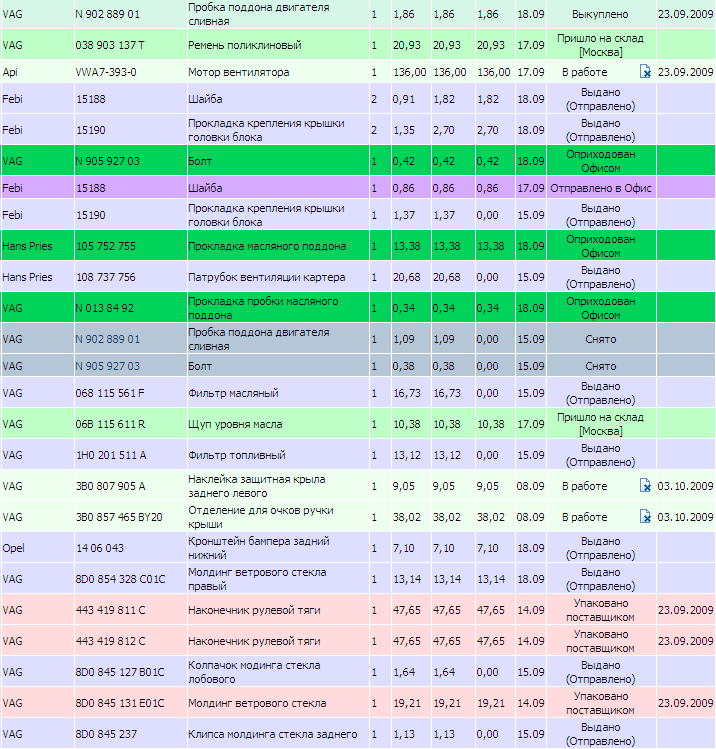Select part number 108 737 756
Screen dimensions: 716x749
[106, 277]
